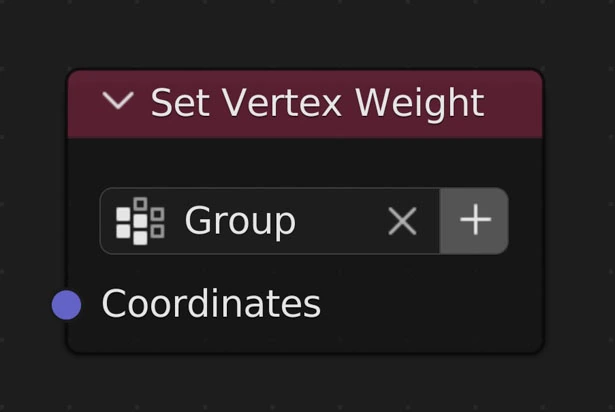
Task: Collapse the Set Vertex Weight node
Action: [119, 102]
